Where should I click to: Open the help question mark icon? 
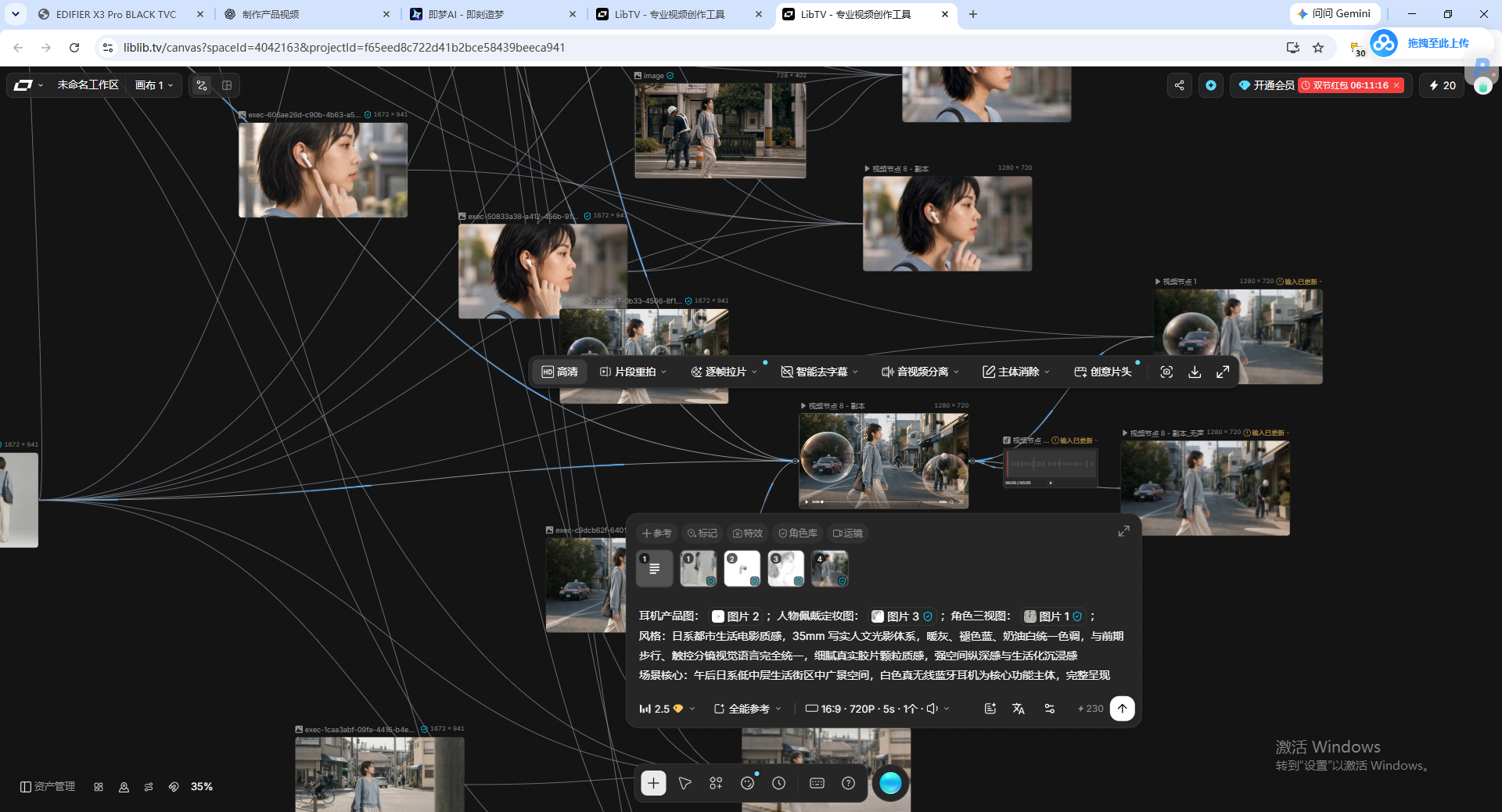pyautogui.click(x=848, y=783)
